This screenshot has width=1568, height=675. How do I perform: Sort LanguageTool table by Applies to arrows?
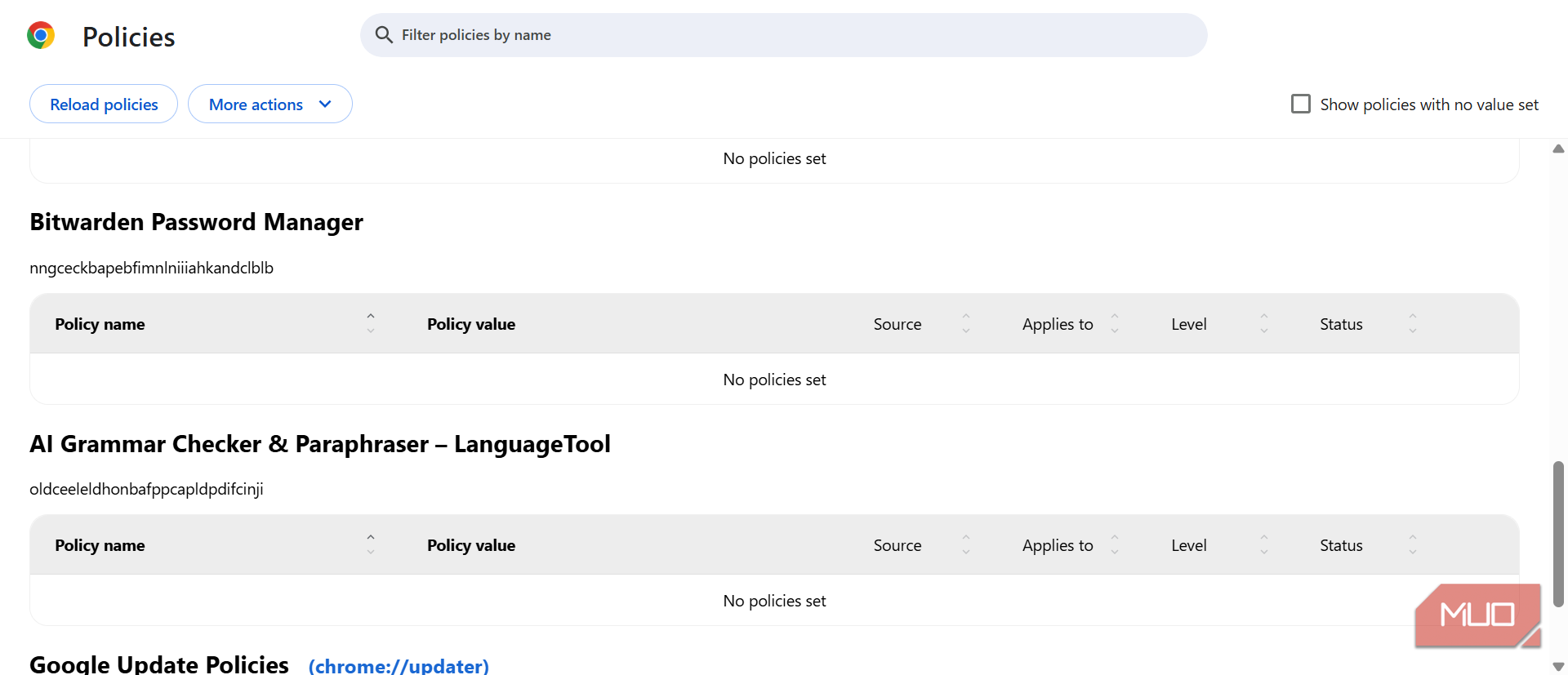(x=1115, y=544)
